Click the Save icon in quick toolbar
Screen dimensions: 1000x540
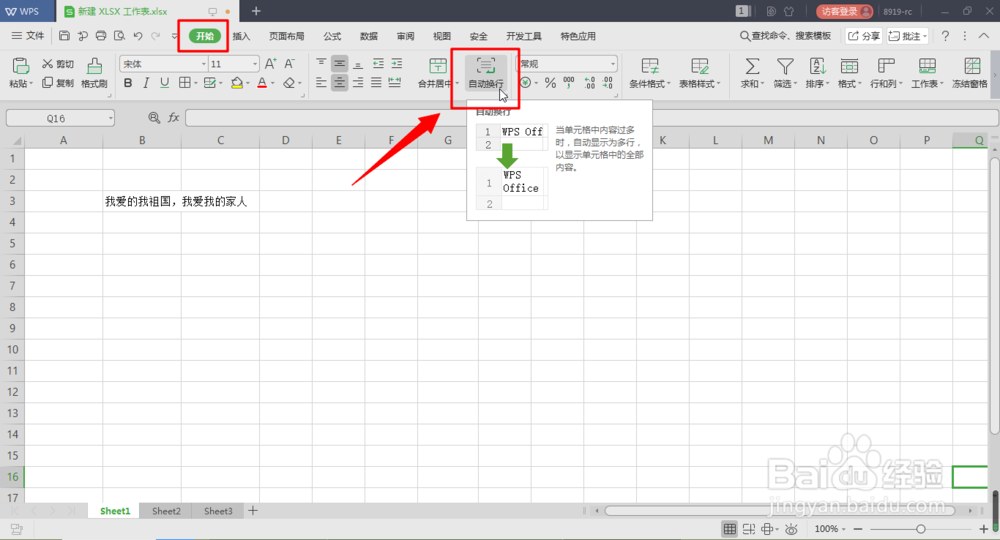[x=64, y=36]
